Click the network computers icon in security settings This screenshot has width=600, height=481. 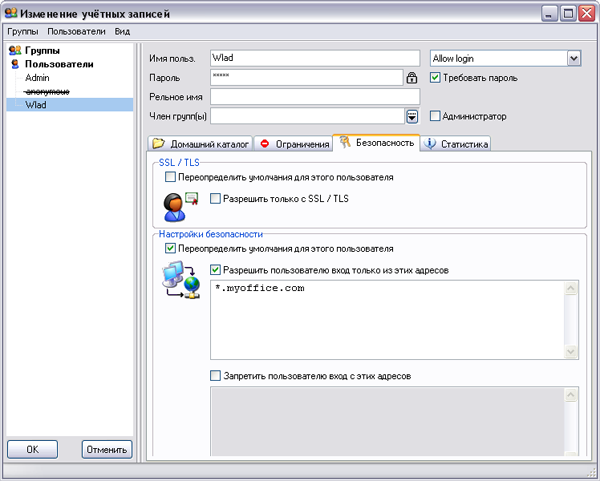[x=181, y=280]
